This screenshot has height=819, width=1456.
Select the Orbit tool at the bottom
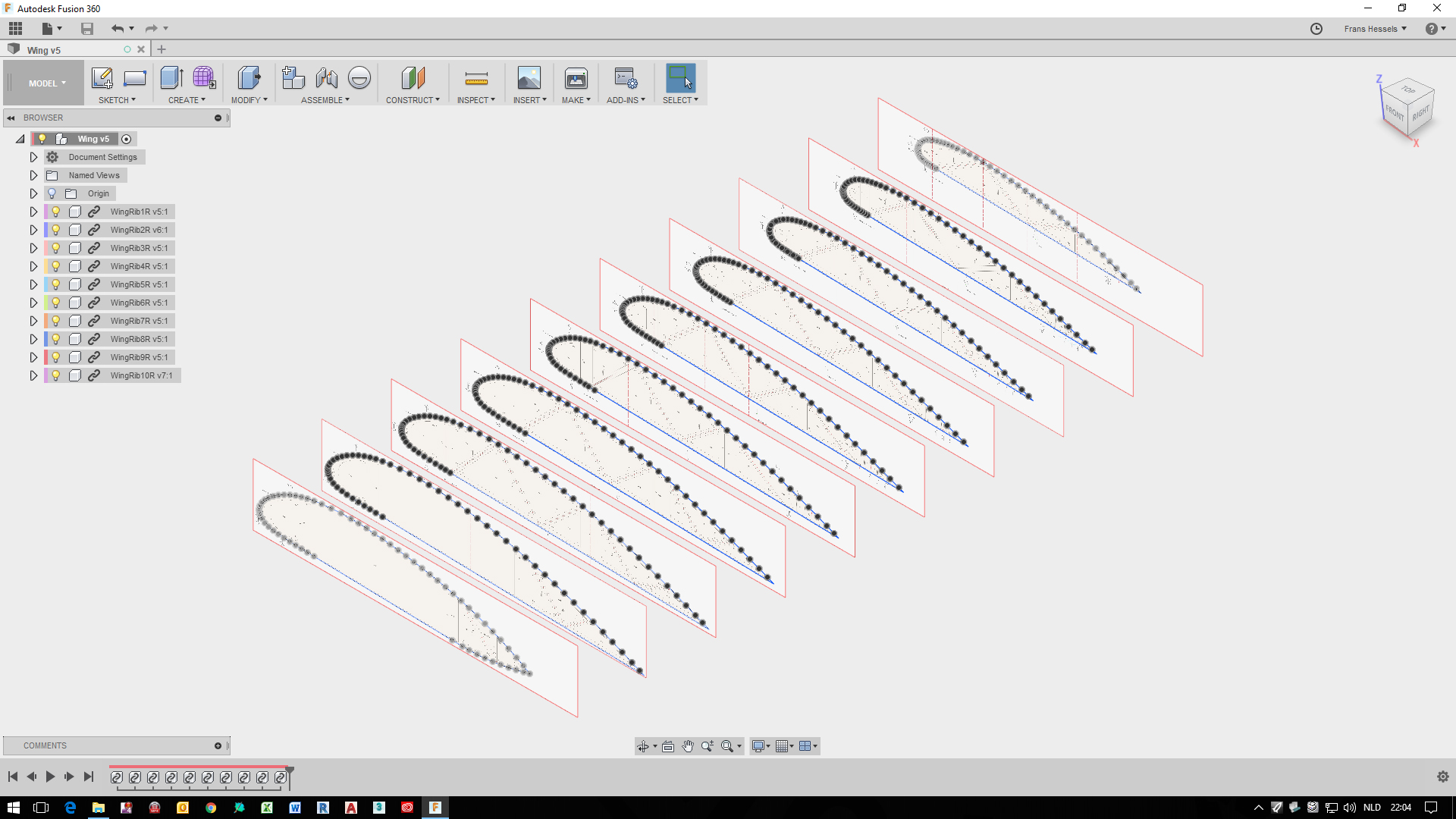pos(644,746)
